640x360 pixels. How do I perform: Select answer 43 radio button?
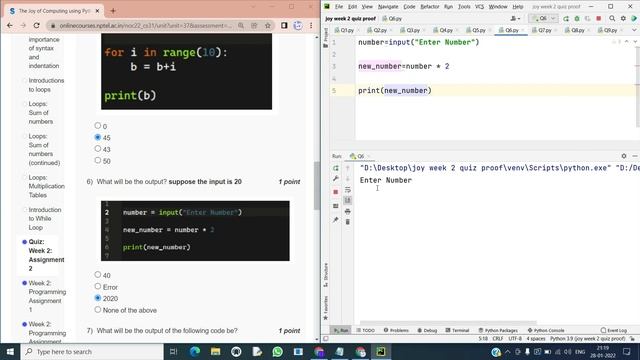coord(98,149)
